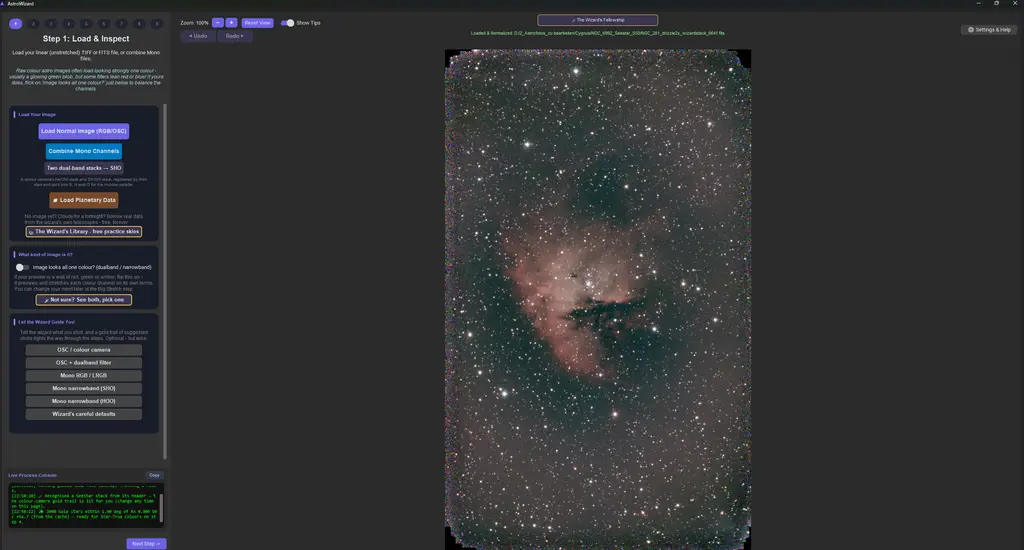1024x550 pixels.
Task: Click Reset View button
Action: click(257, 23)
